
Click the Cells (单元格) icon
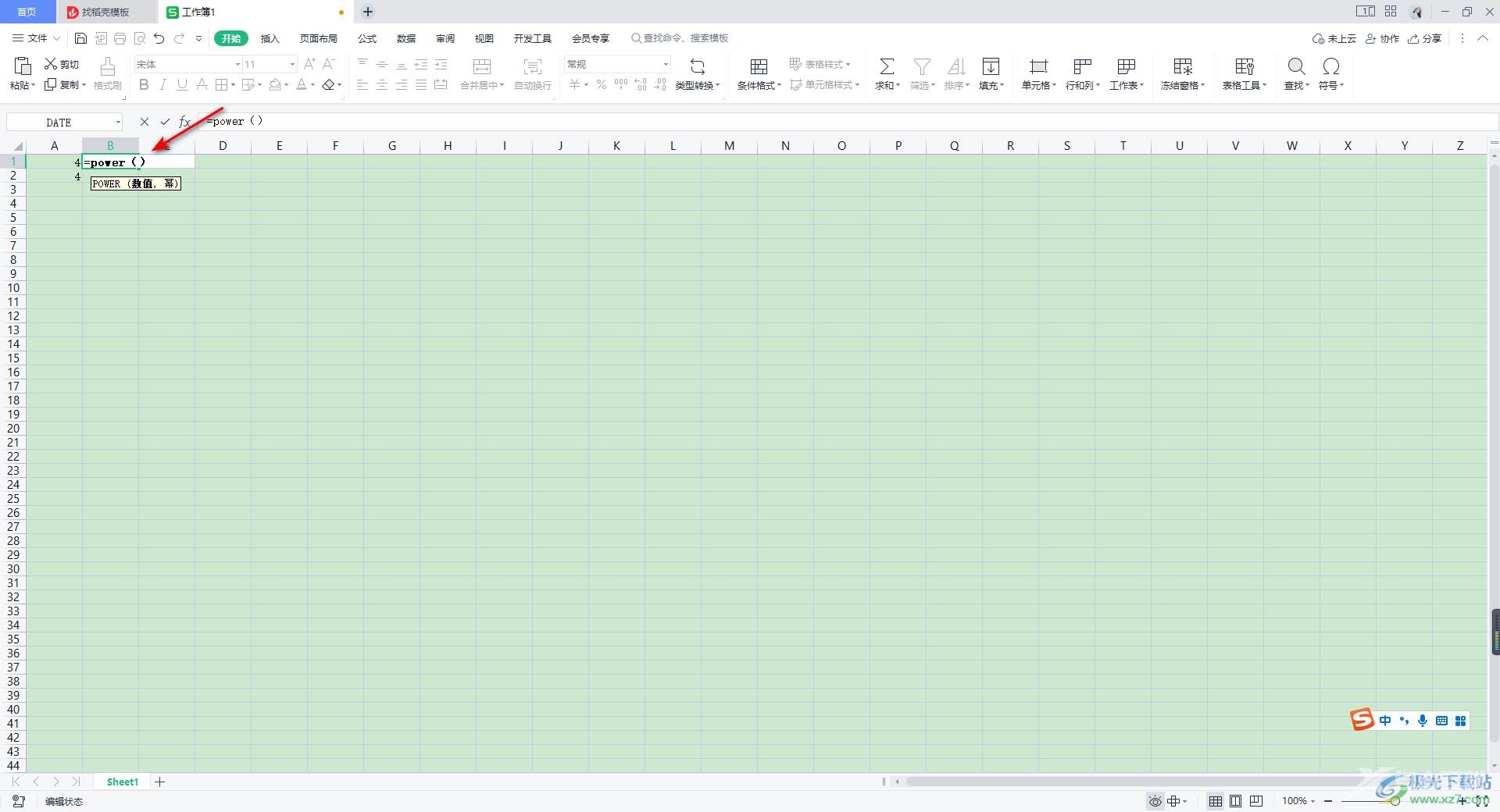(1038, 66)
